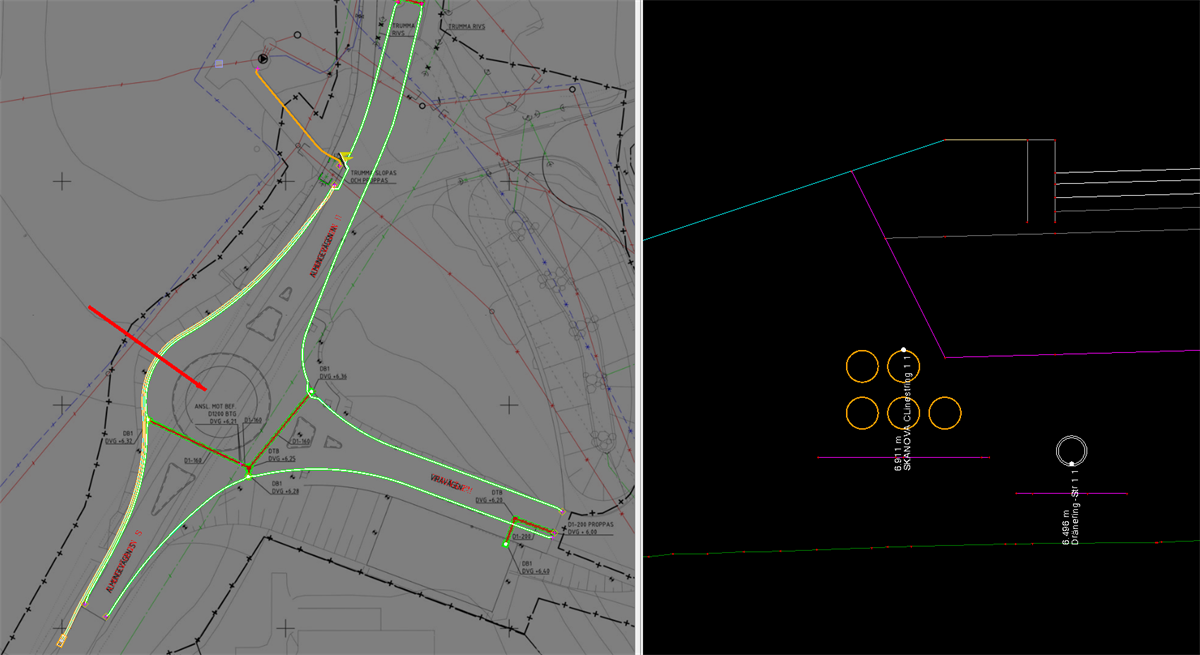Screen dimensions: 1200x655
Task: Click the DB1 DVG +6.40 annotation
Action: click(x=535, y=567)
